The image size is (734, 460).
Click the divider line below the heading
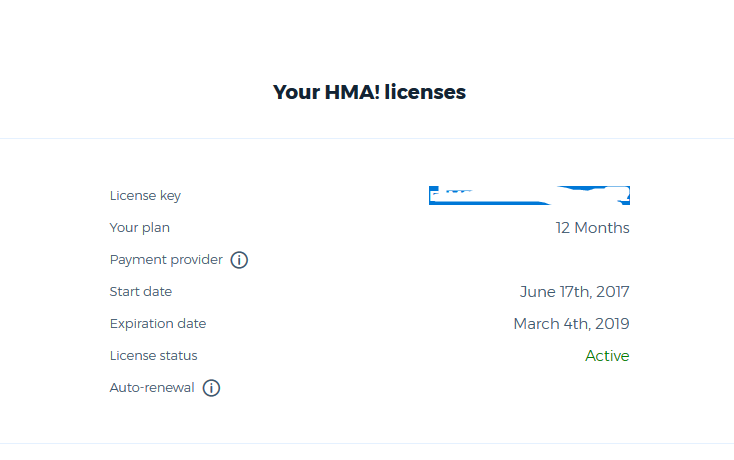[x=367, y=138]
